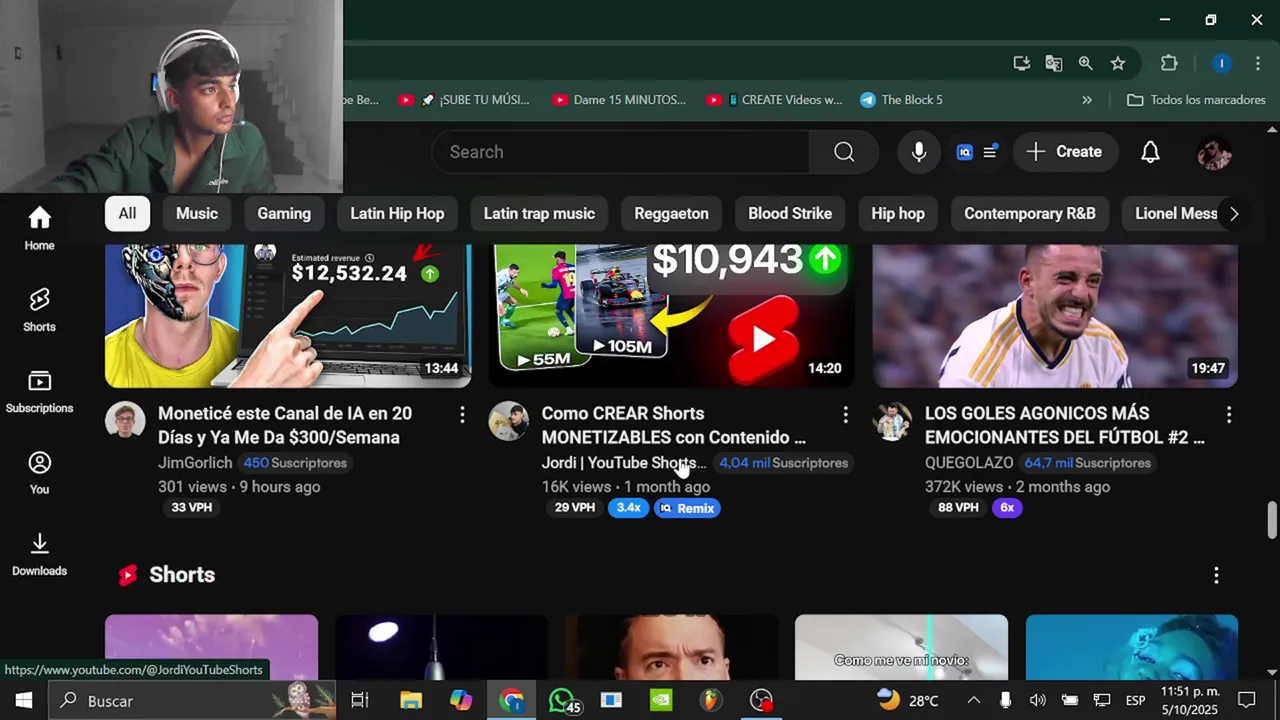1280x720 pixels.
Task: Open the ¡SUBE TU MÚSI... bookmark
Action: pos(465,100)
